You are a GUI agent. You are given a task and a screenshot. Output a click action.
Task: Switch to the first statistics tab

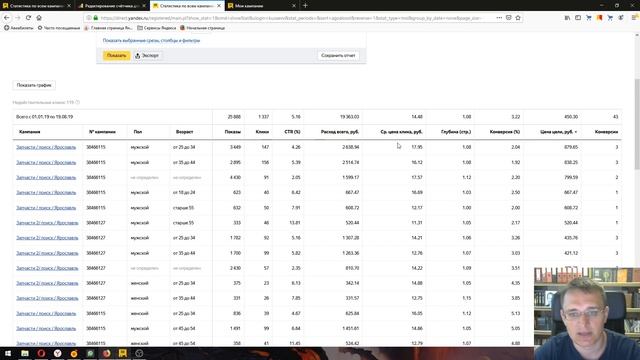click(36, 6)
